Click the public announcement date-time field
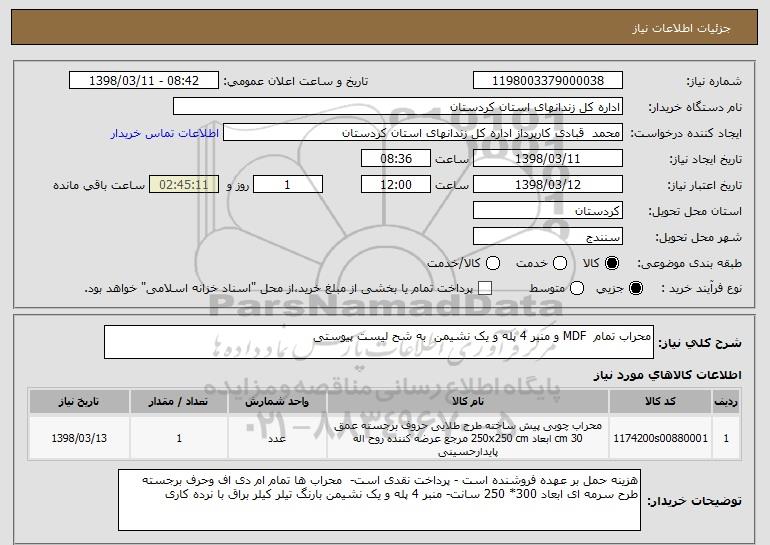This screenshot has height=545, width=770. point(144,81)
